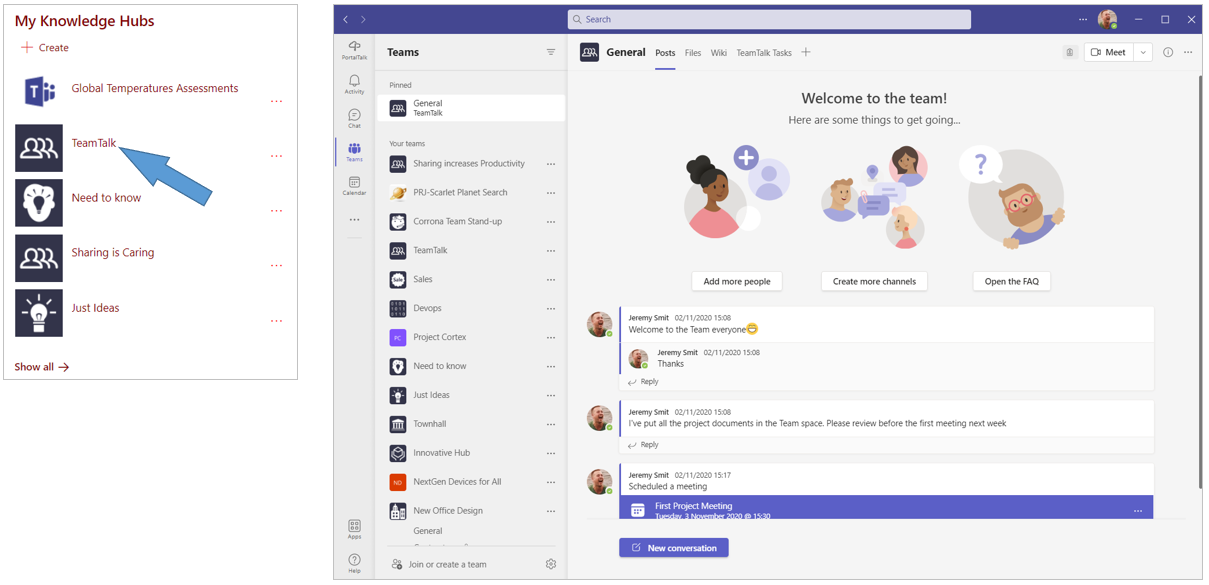Screen dimensions: 1209x585
Task: Open the Chat icon in sidebar
Action: (354, 119)
